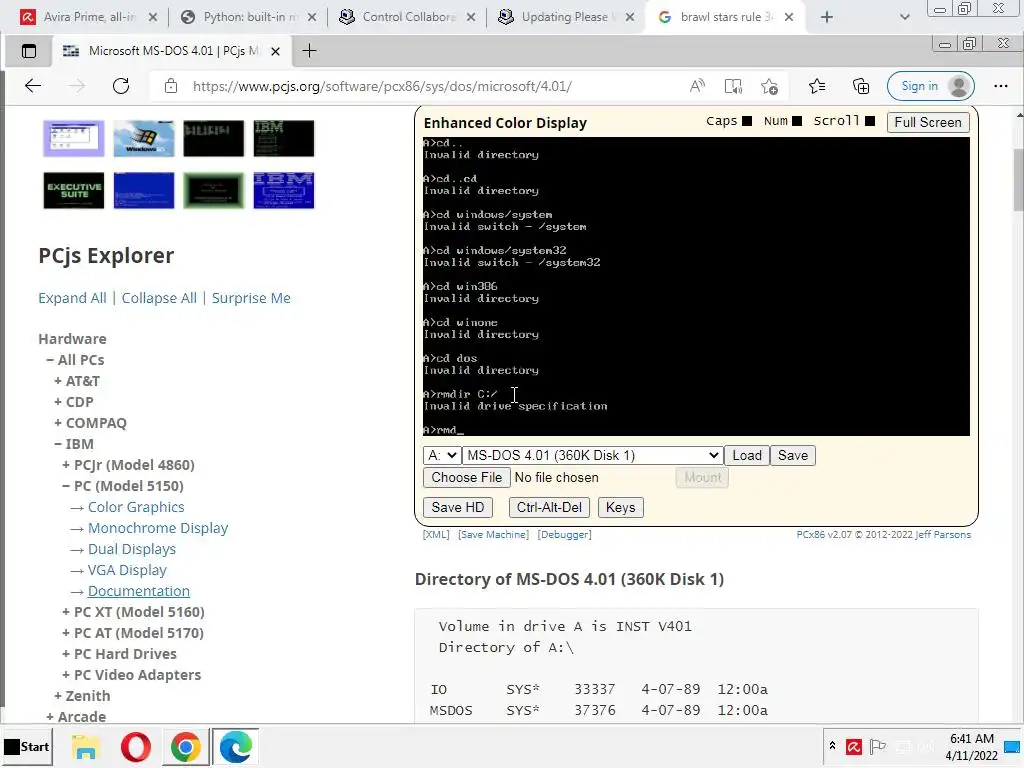The width and height of the screenshot is (1024, 768).
Task: Click the page vertical scrollbar thumb
Action: [1019, 180]
